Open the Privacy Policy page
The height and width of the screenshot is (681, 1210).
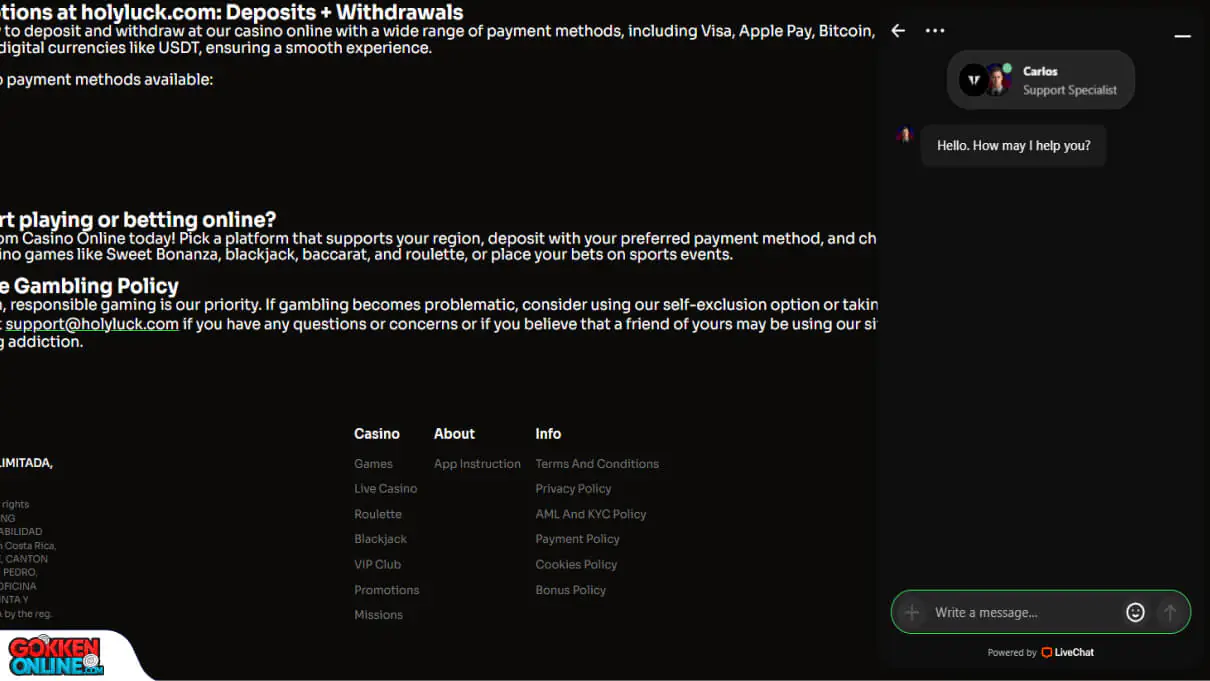click(x=573, y=489)
